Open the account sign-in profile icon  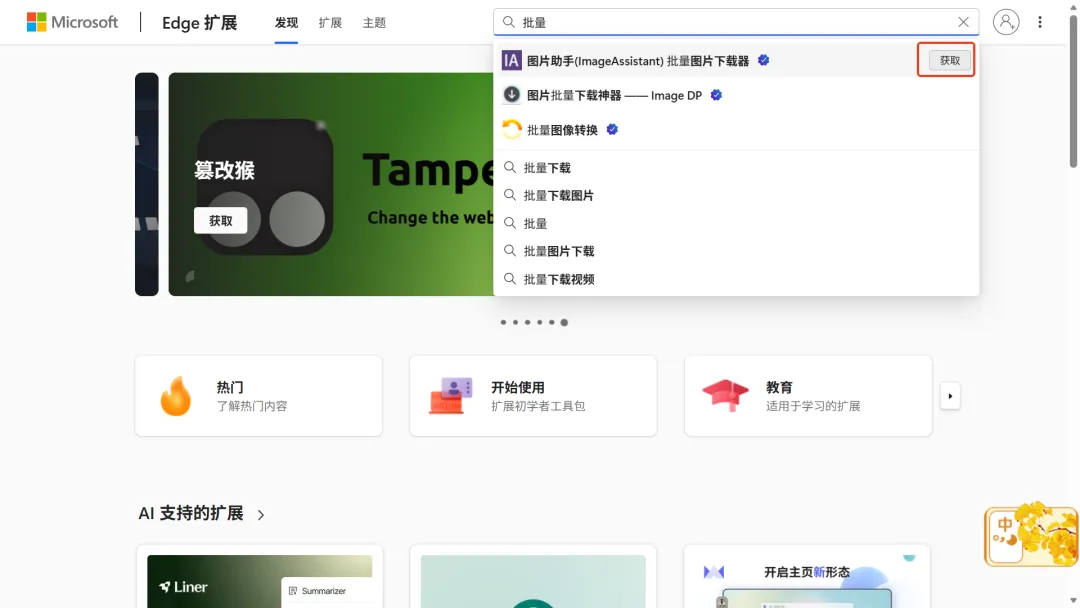coord(1006,22)
